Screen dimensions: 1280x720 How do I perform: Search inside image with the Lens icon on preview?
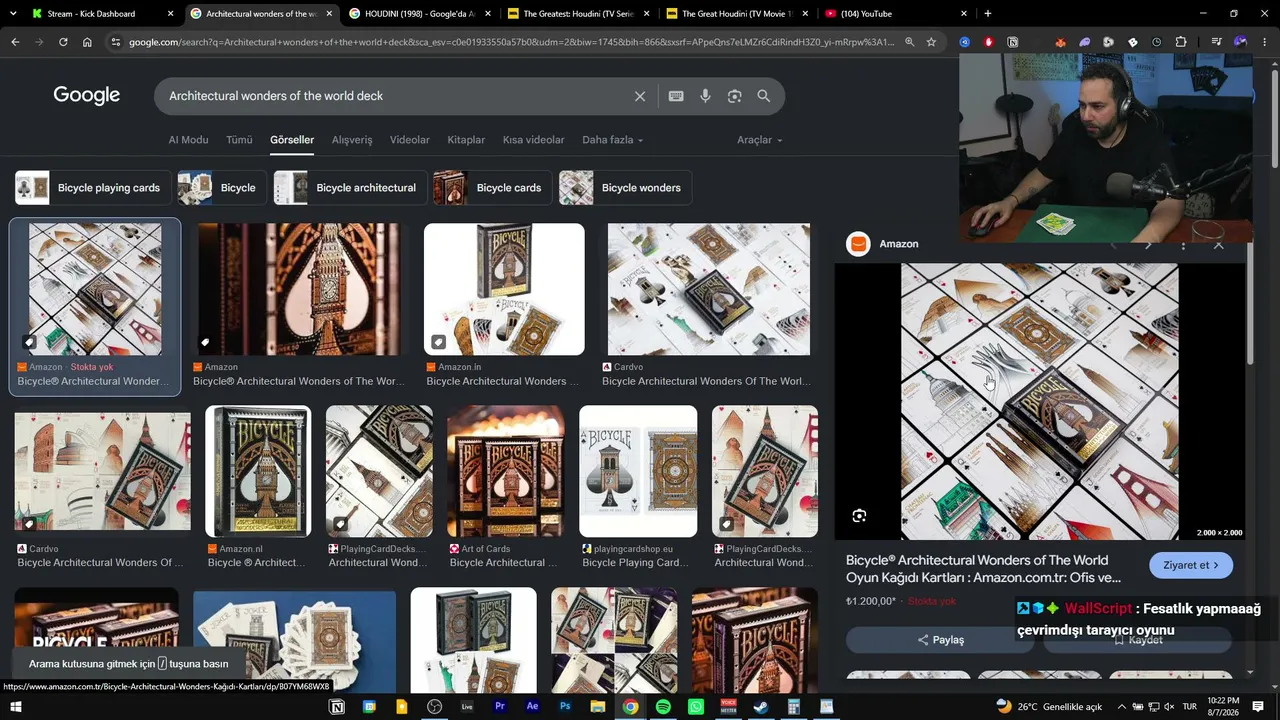859,516
